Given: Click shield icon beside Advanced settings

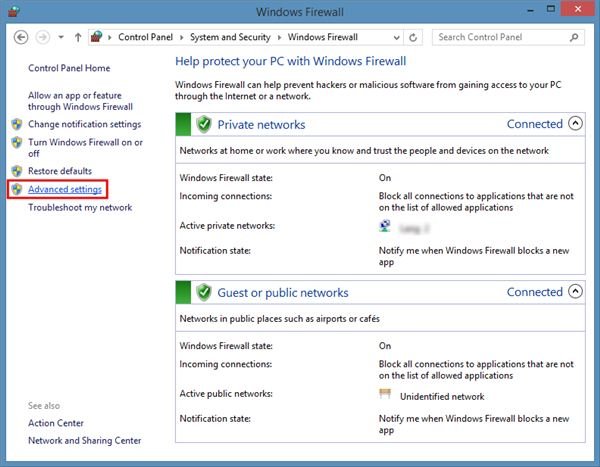Looking at the screenshot, I should pyautogui.click(x=17, y=189).
